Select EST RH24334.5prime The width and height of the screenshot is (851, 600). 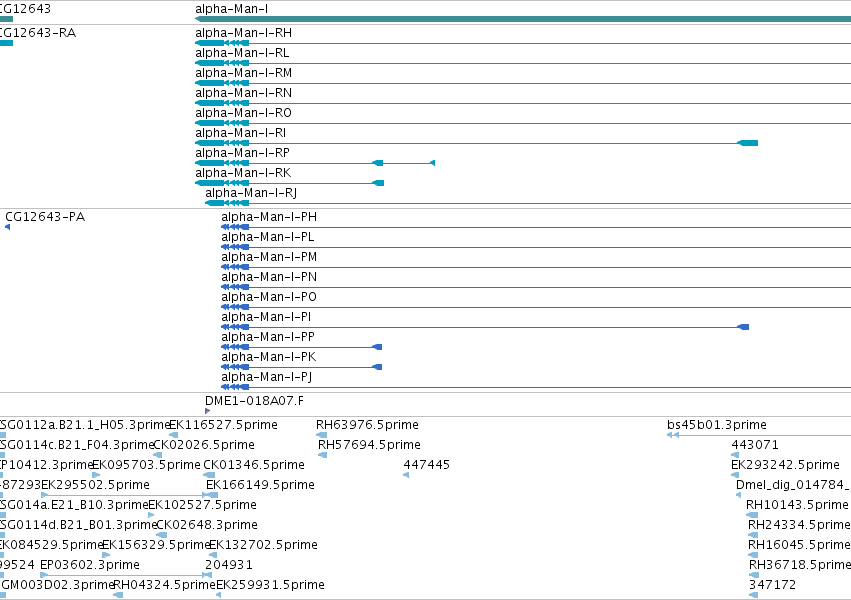click(x=799, y=526)
